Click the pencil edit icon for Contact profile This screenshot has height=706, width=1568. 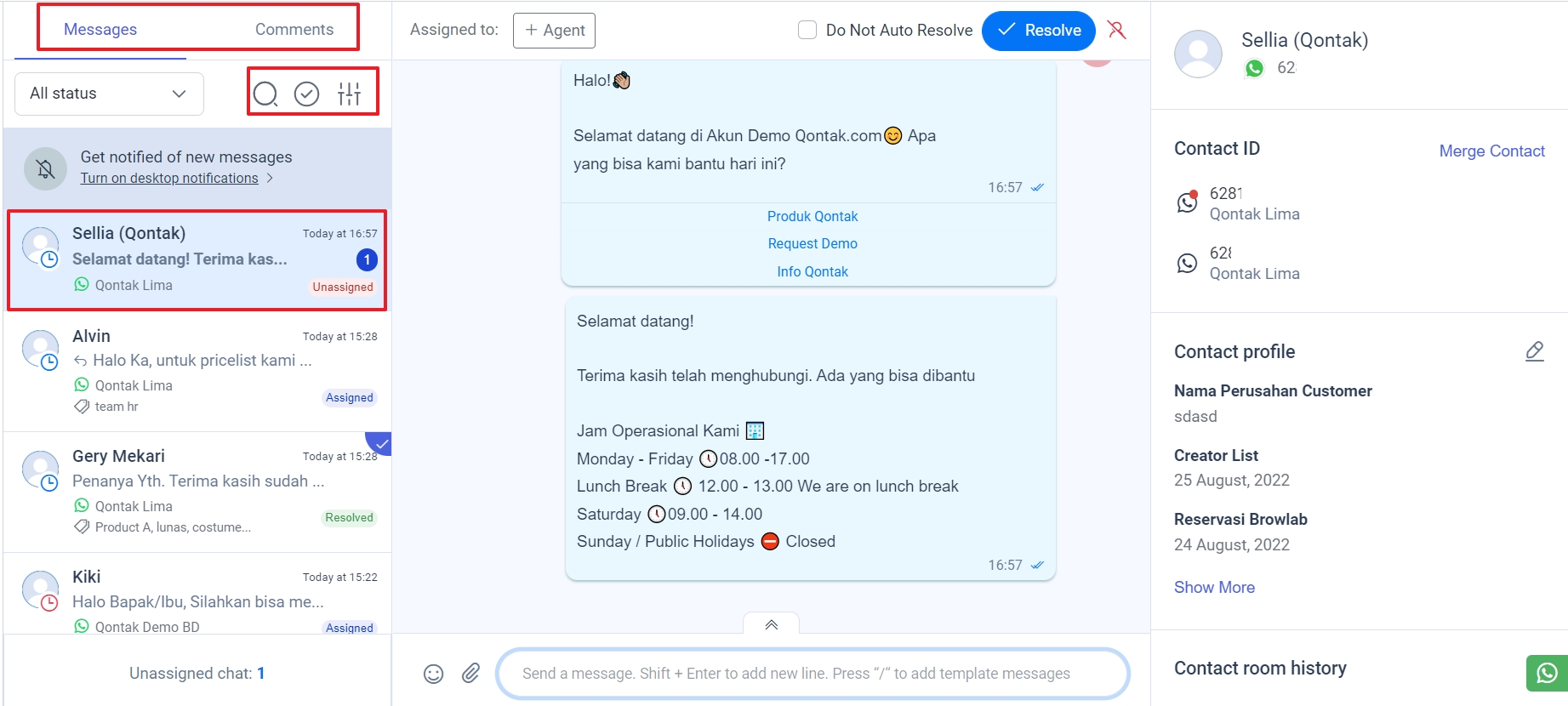tap(1534, 351)
